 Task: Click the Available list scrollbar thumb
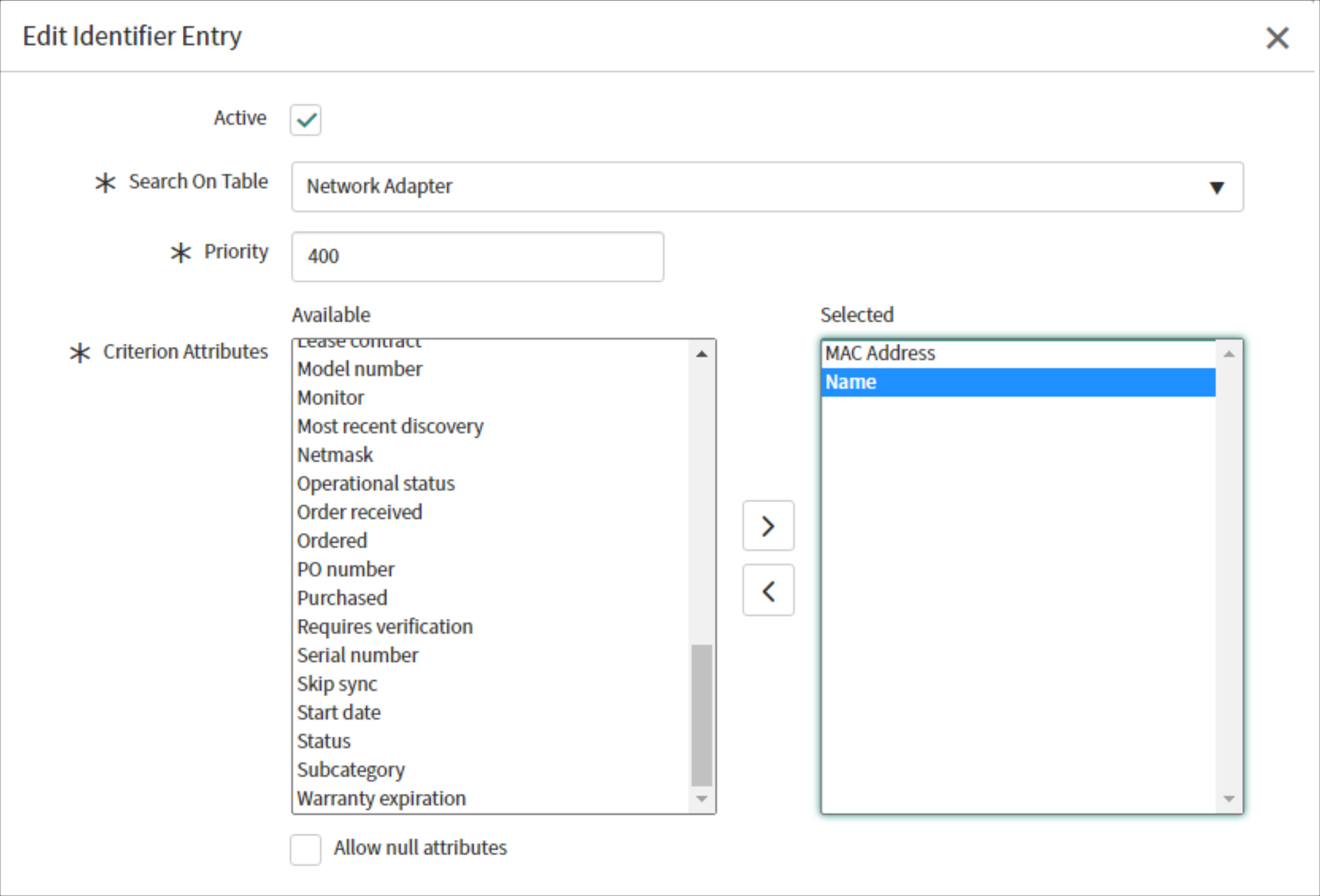[701, 715]
